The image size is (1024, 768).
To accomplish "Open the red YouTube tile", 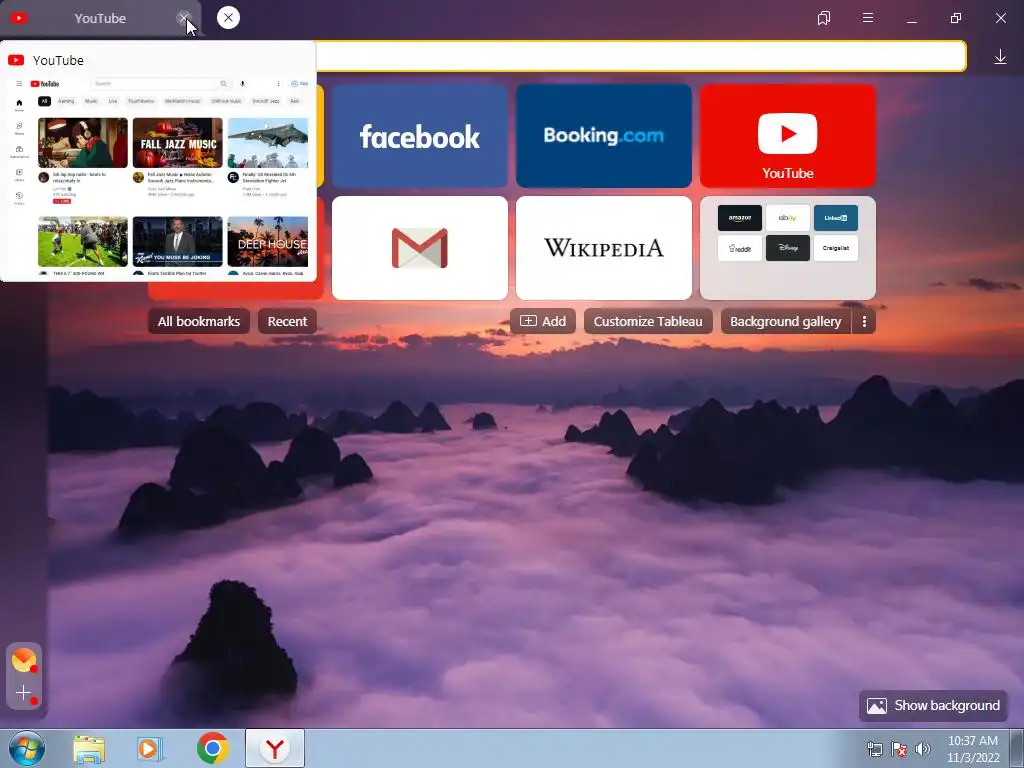I will [x=788, y=136].
